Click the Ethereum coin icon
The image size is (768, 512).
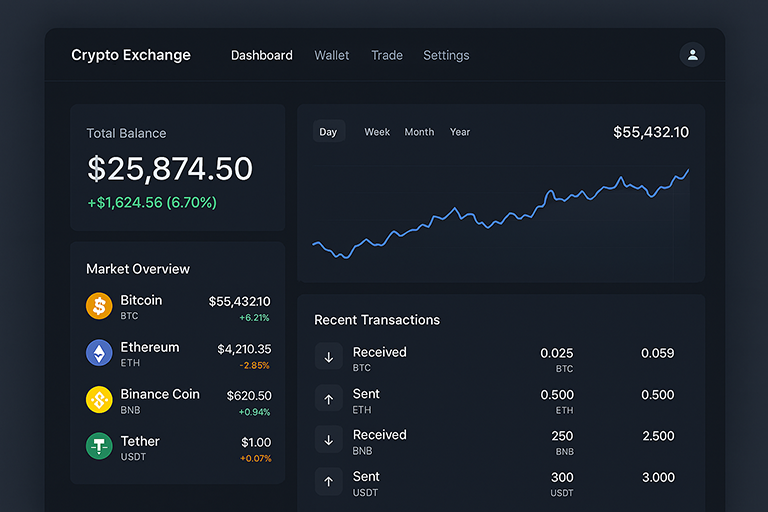99,353
